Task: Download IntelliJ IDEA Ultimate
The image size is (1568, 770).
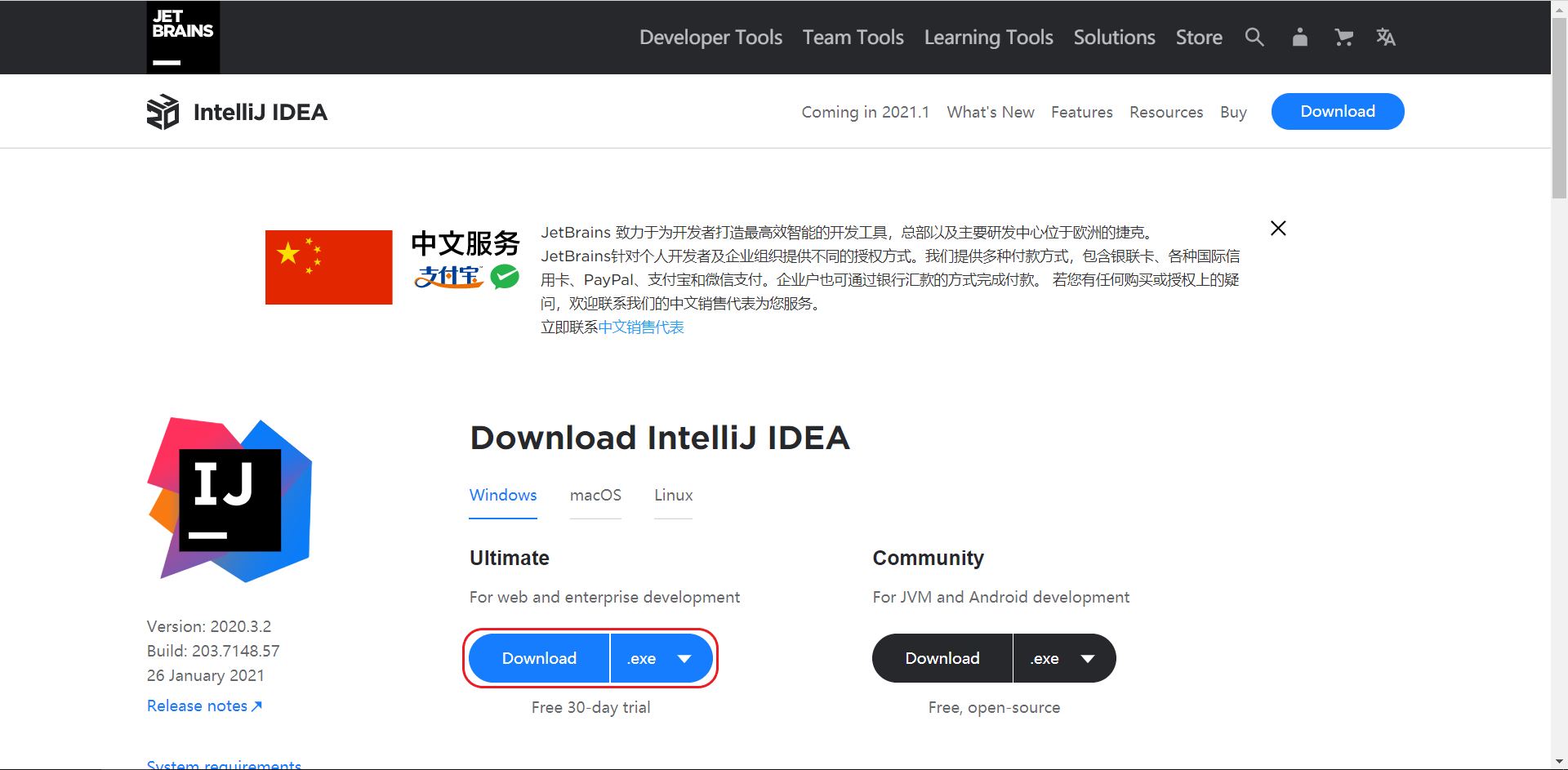Action: pos(539,658)
